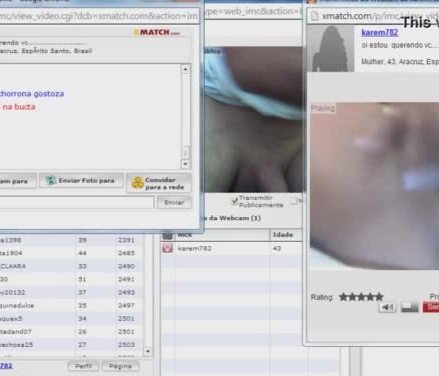The width and height of the screenshot is (439, 376).
Task: Click the Enviar send button
Action: point(174,202)
